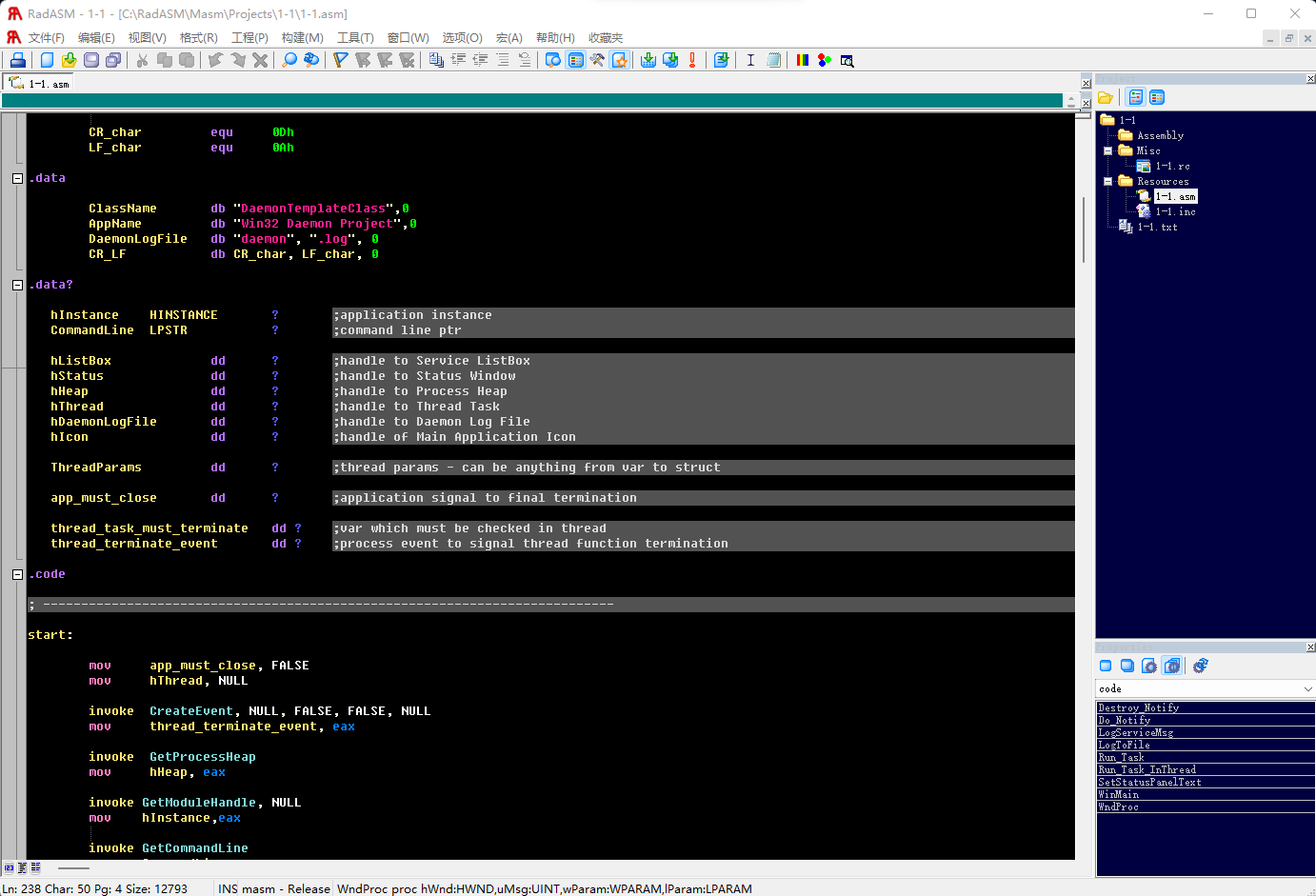Toggle the Project browser toolbar button
Screen dimensions: 1316x896
click(576, 60)
